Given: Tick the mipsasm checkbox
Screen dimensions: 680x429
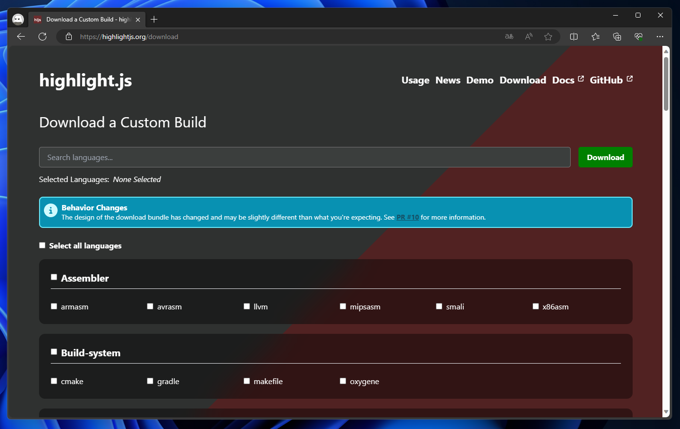Looking at the screenshot, I should [343, 306].
